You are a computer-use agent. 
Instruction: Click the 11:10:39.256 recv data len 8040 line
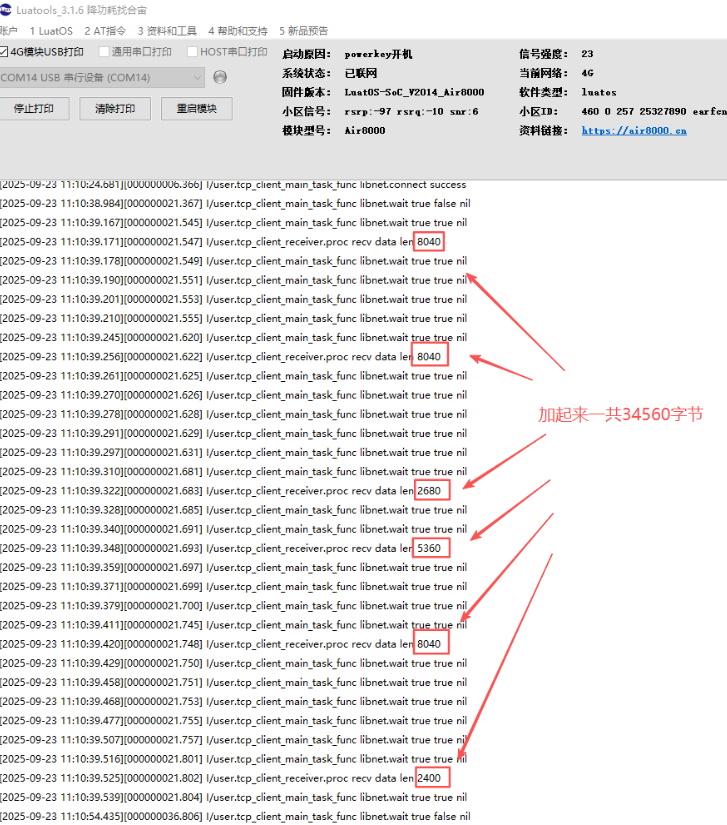[x=221, y=357]
